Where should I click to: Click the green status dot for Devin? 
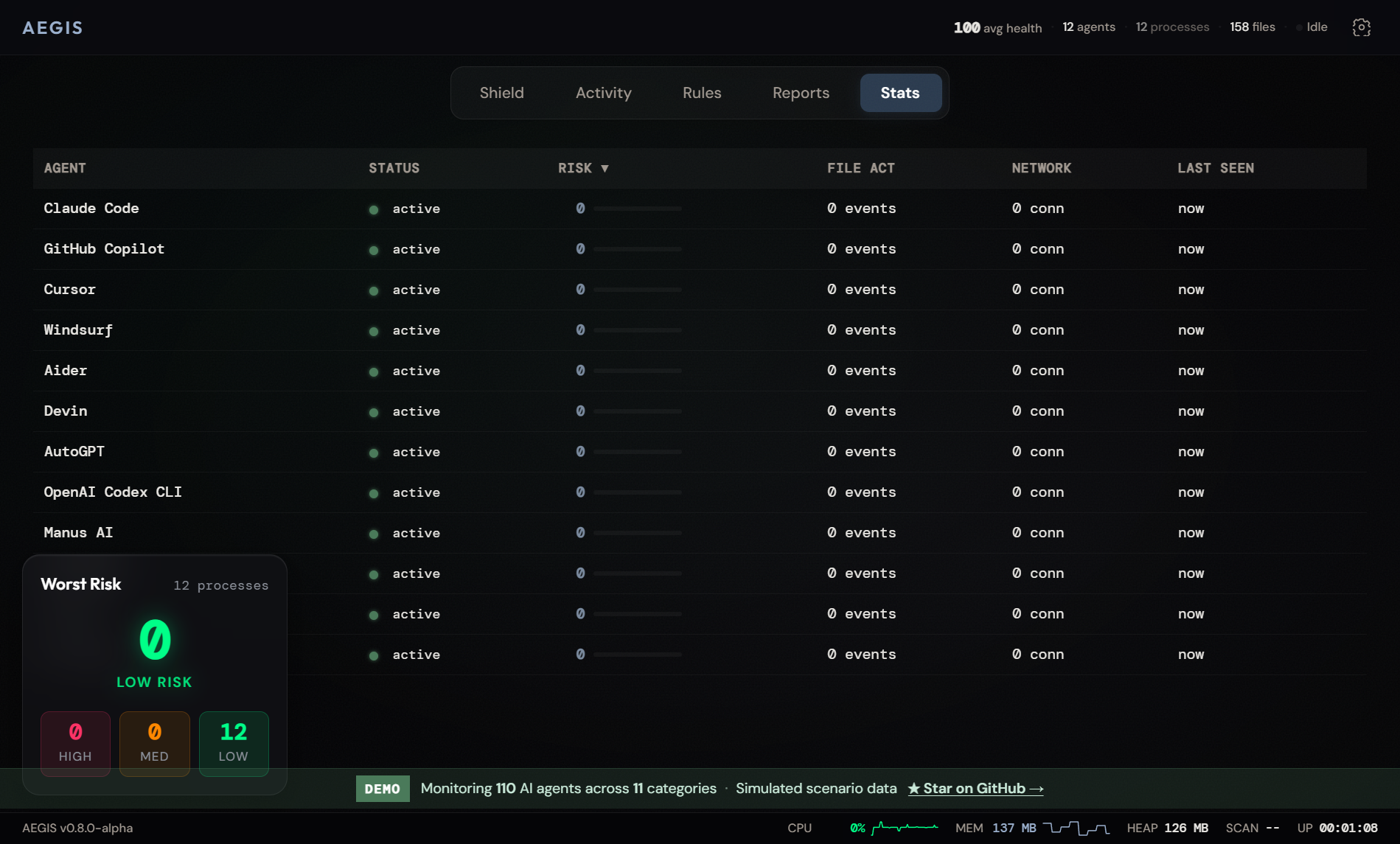pyautogui.click(x=374, y=413)
